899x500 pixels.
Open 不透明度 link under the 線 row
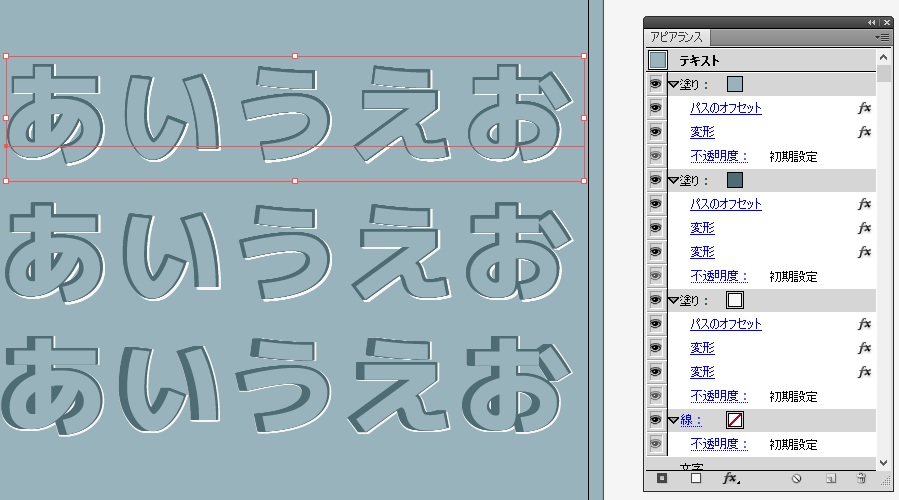tap(719, 444)
